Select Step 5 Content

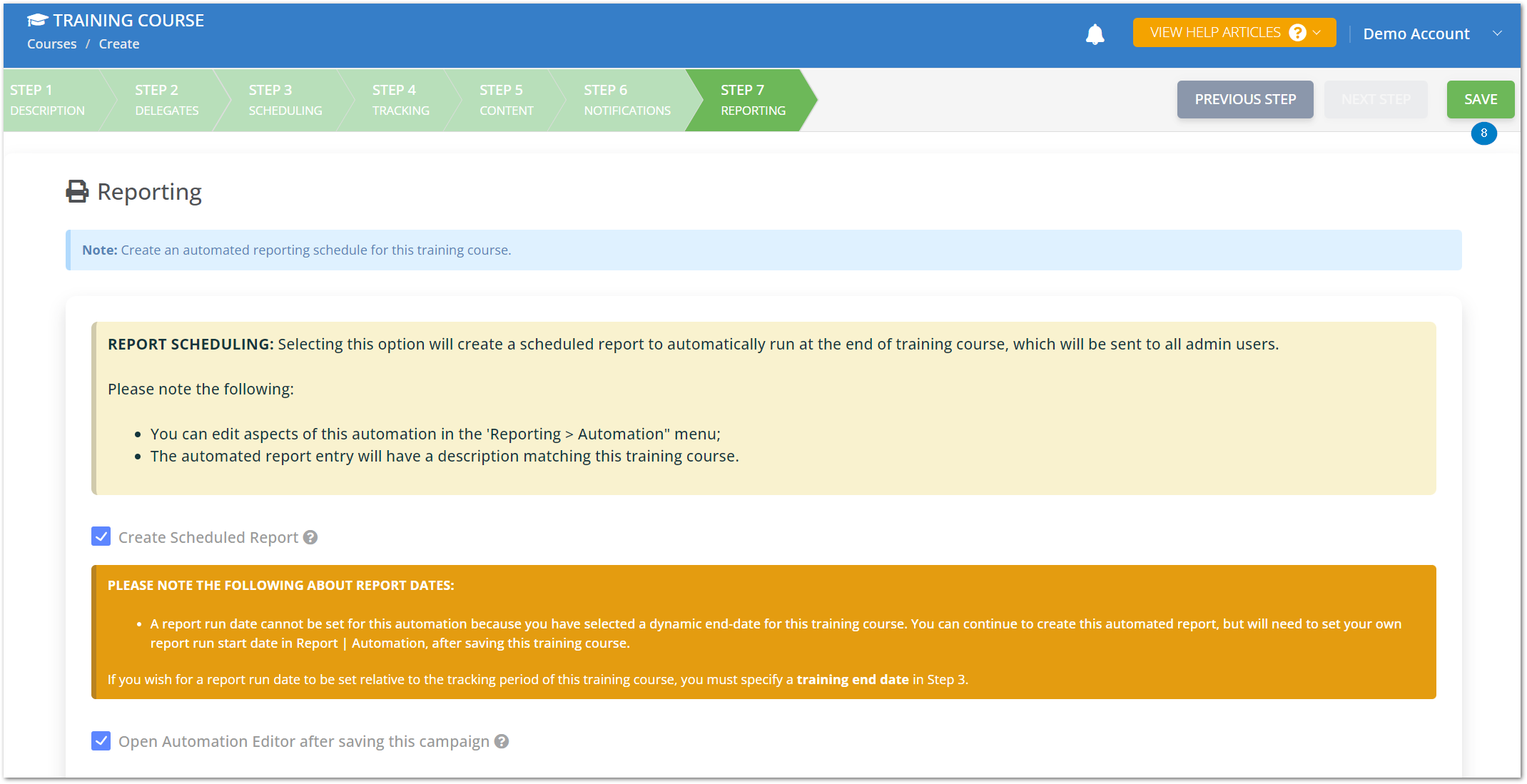(507, 100)
